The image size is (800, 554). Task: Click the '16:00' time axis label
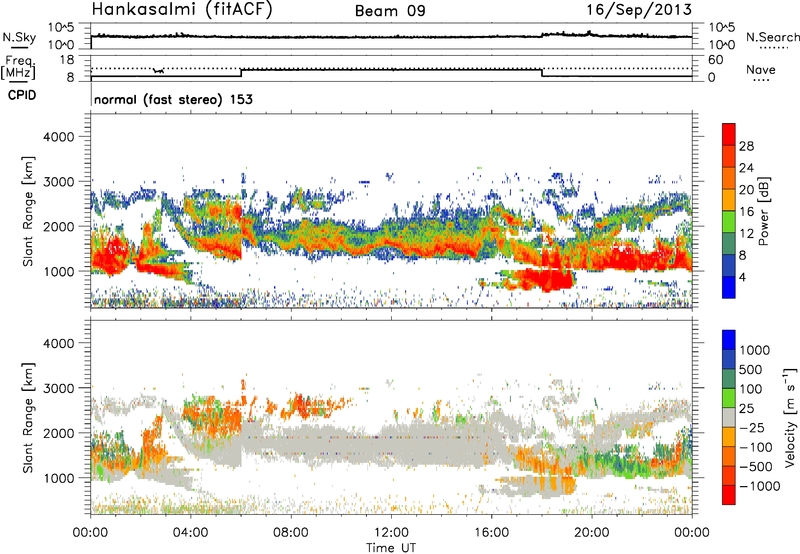point(491,533)
